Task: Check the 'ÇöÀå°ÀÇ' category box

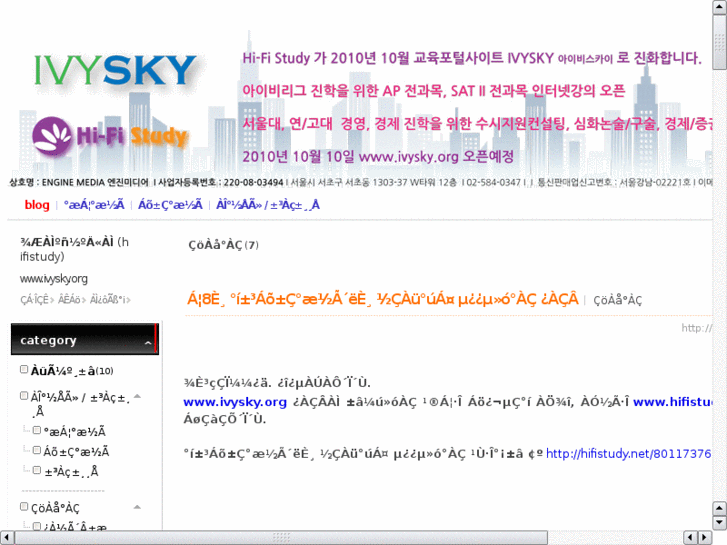Action: coord(24,506)
